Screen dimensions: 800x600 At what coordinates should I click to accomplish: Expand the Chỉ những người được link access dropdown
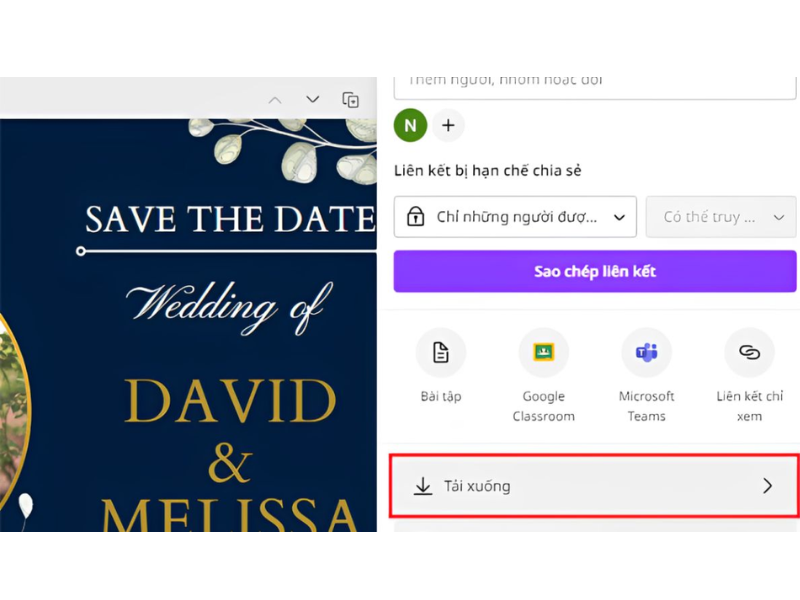(x=515, y=217)
